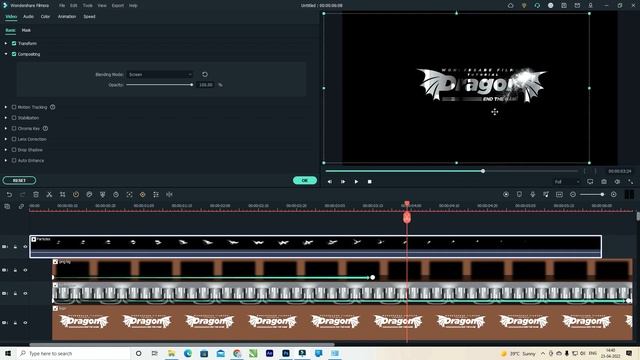
Task: Open the audio mixer icon
Action: (546, 195)
